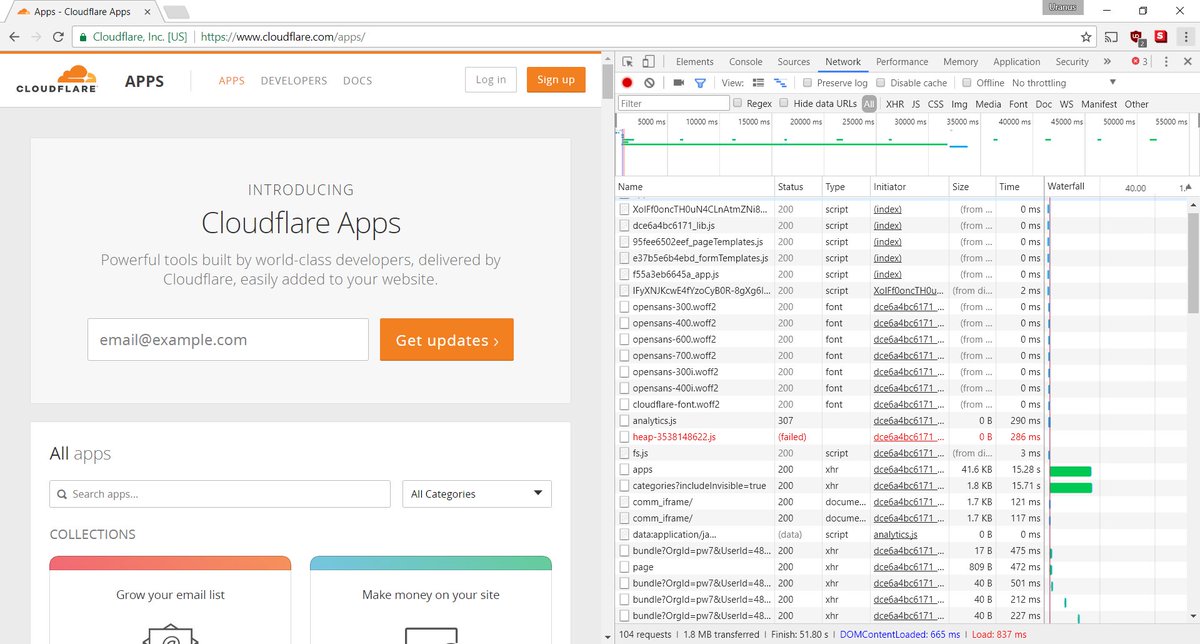Stop recording with the red record button
The image size is (1200, 644).
coord(627,83)
